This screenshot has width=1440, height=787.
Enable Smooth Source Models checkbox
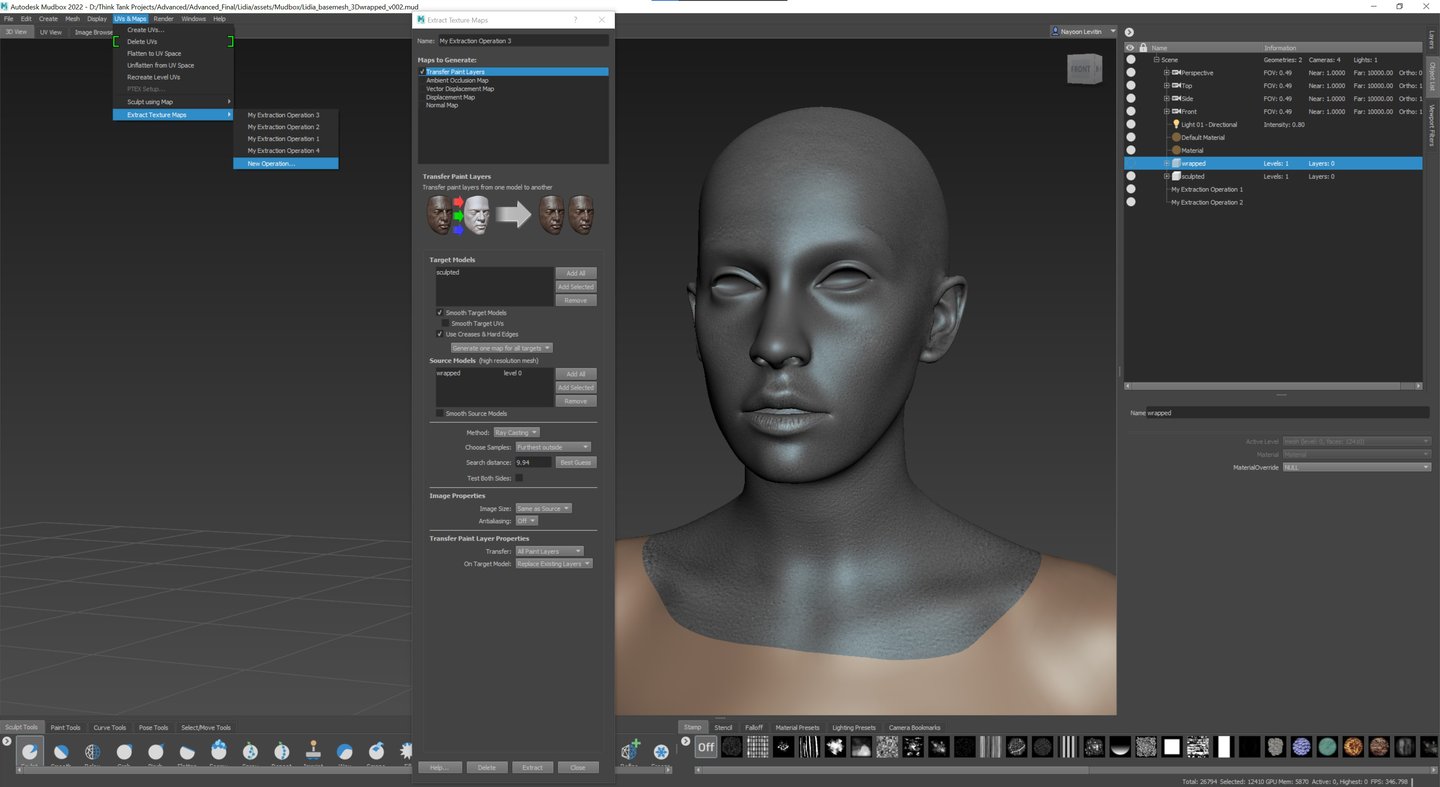(x=440, y=413)
